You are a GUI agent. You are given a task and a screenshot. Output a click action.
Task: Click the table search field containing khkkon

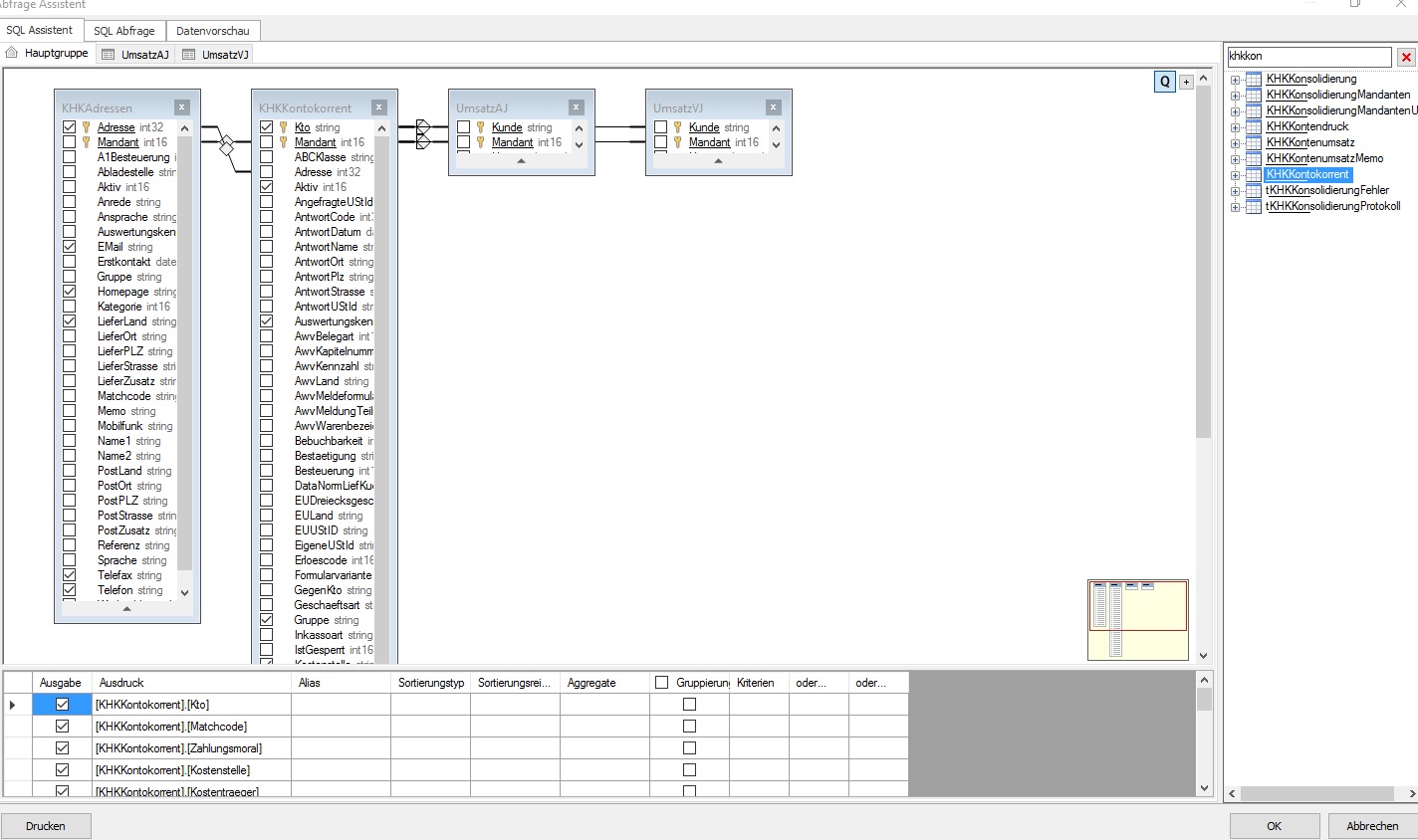pos(1308,57)
